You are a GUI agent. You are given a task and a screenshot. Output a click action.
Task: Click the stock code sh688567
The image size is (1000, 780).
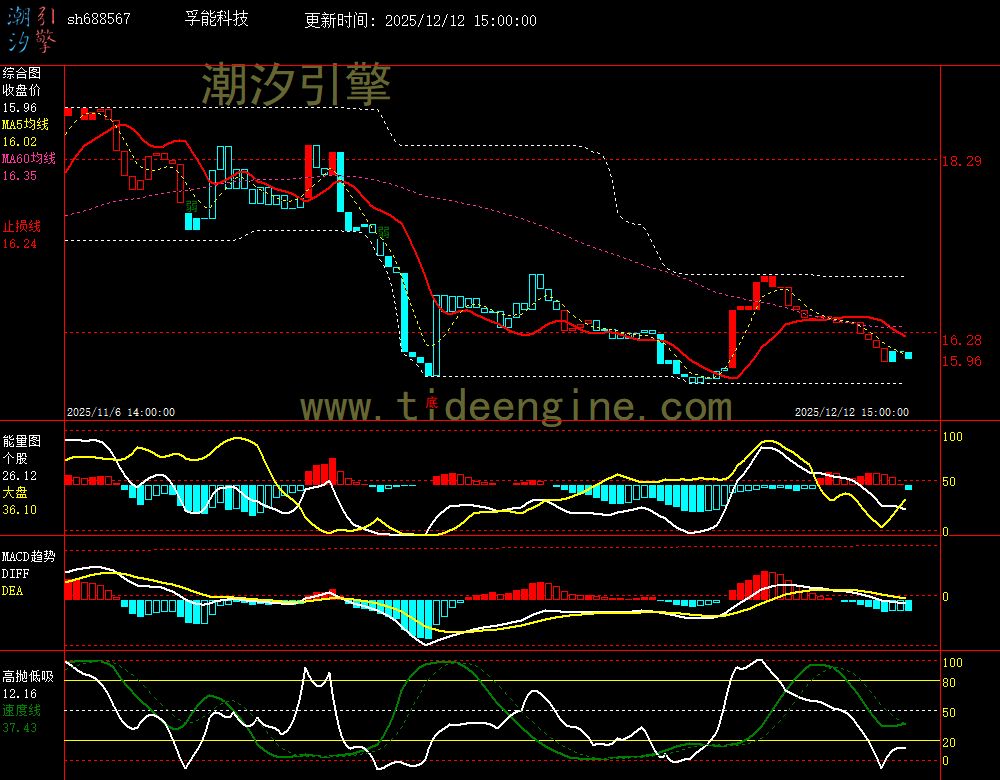coord(98,20)
